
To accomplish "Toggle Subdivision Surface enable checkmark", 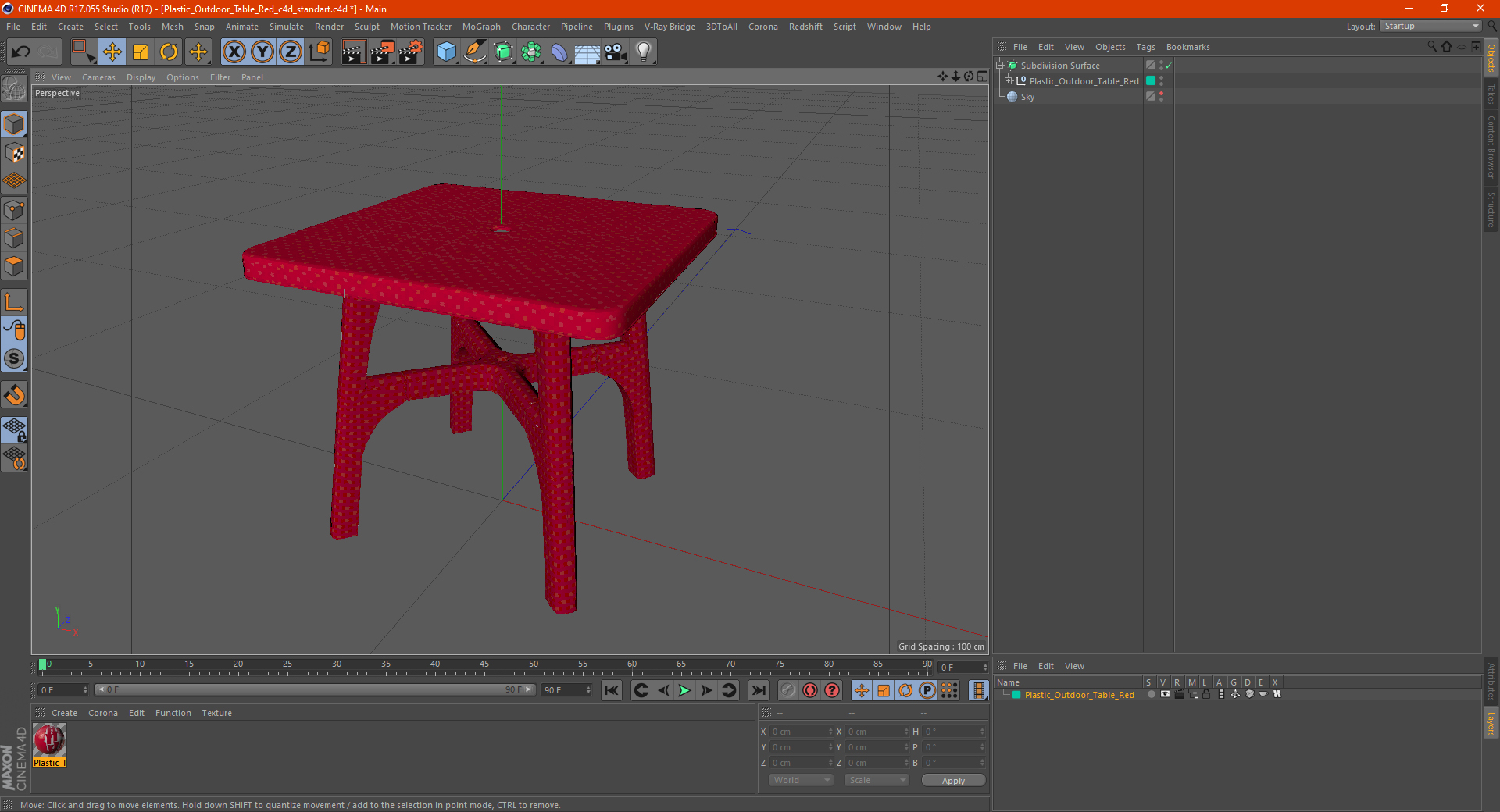I will point(1168,66).
